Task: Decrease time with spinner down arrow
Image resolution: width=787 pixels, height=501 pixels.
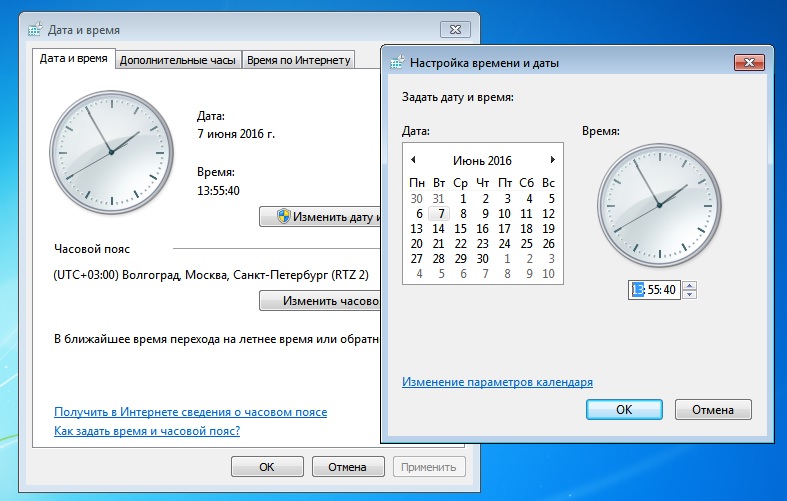Action: tap(690, 294)
